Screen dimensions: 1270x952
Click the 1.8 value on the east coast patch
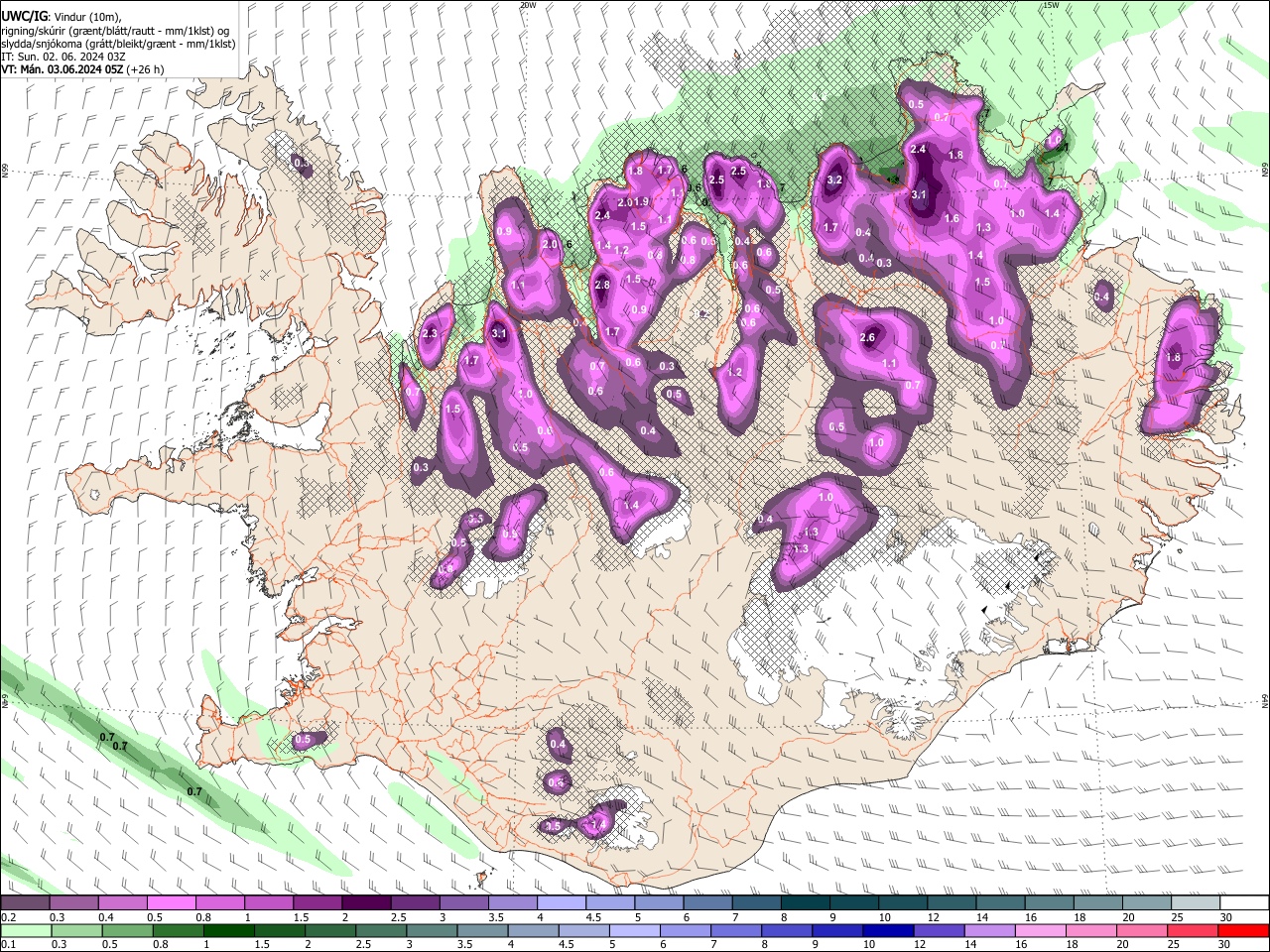[1174, 357]
